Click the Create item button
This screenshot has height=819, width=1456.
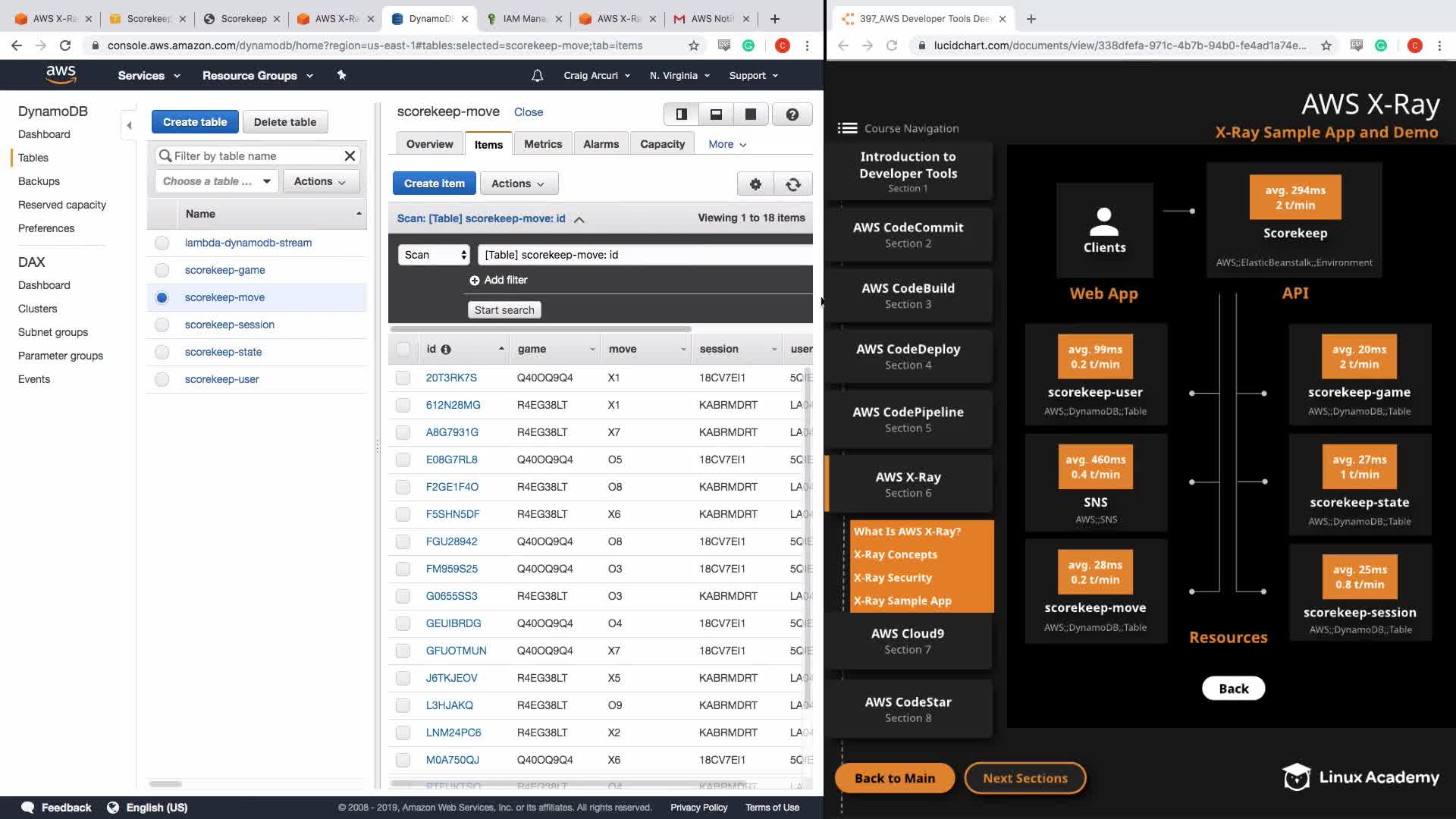click(x=434, y=184)
